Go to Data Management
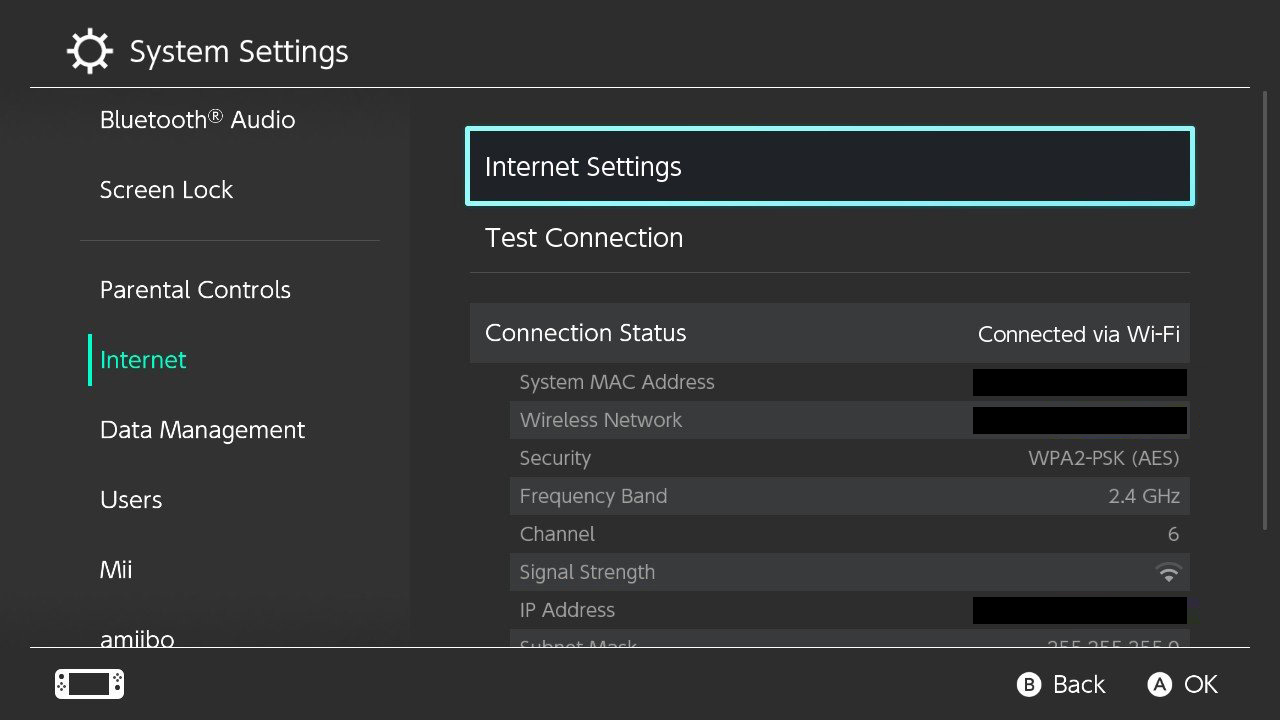This screenshot has height=720, width=1280. coord(202,430)
